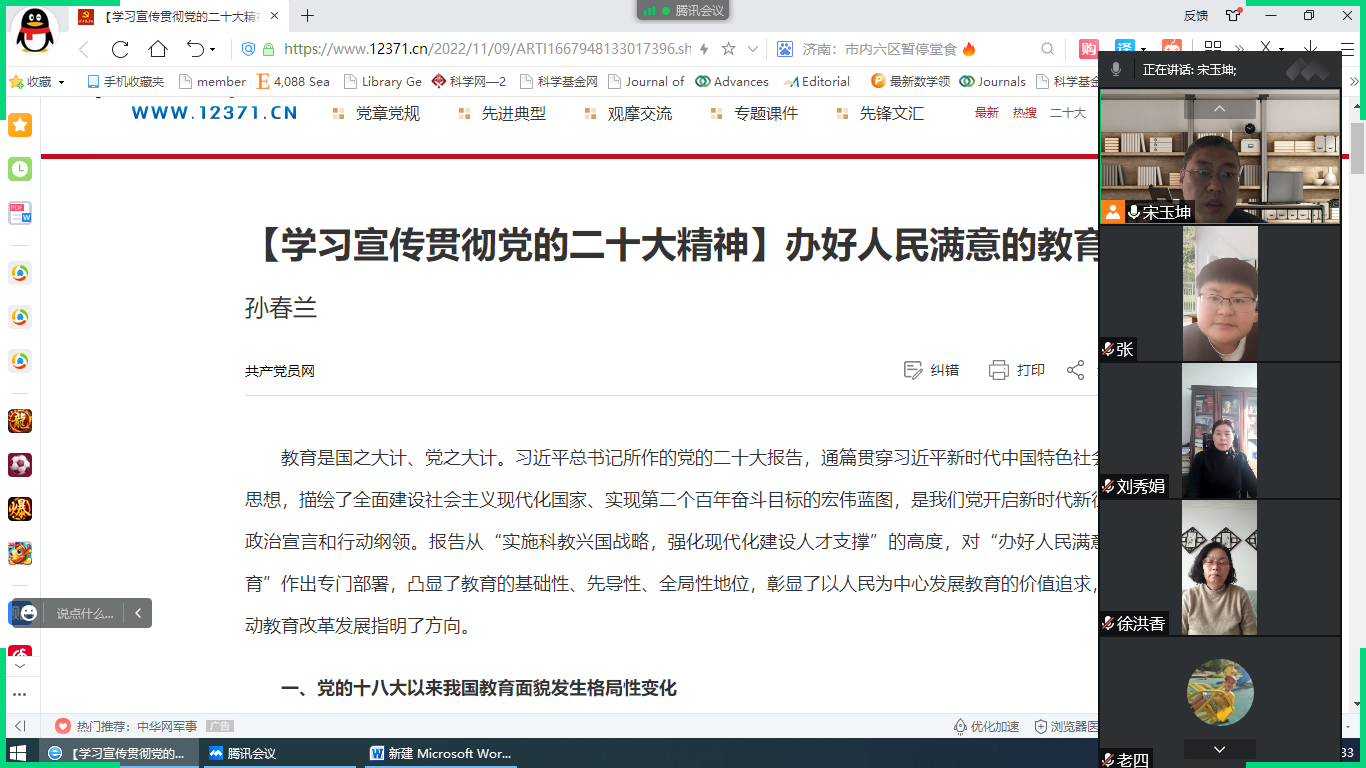Bookmark this page with the star icon

[x=728, y=49]
